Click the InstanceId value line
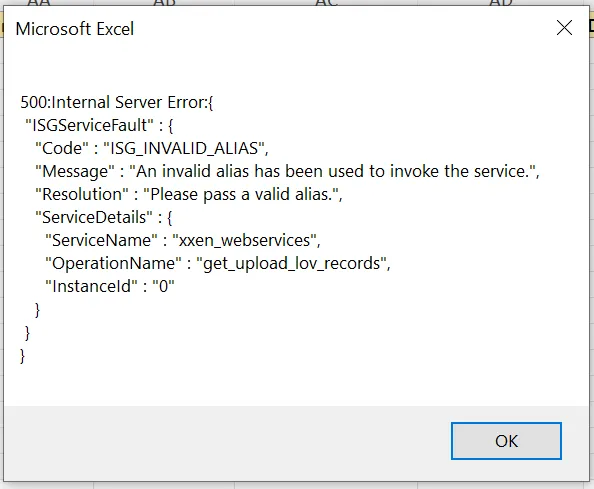594x489 pixels. (x=109, y=286)
